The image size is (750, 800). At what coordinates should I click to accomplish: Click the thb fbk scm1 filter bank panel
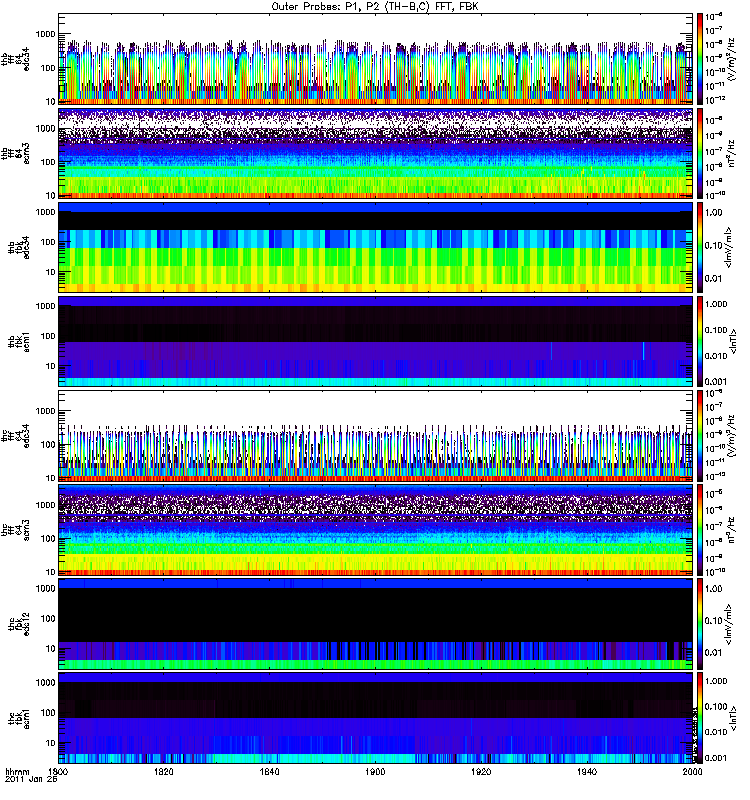pyautogui.click(x=376, y=341)
